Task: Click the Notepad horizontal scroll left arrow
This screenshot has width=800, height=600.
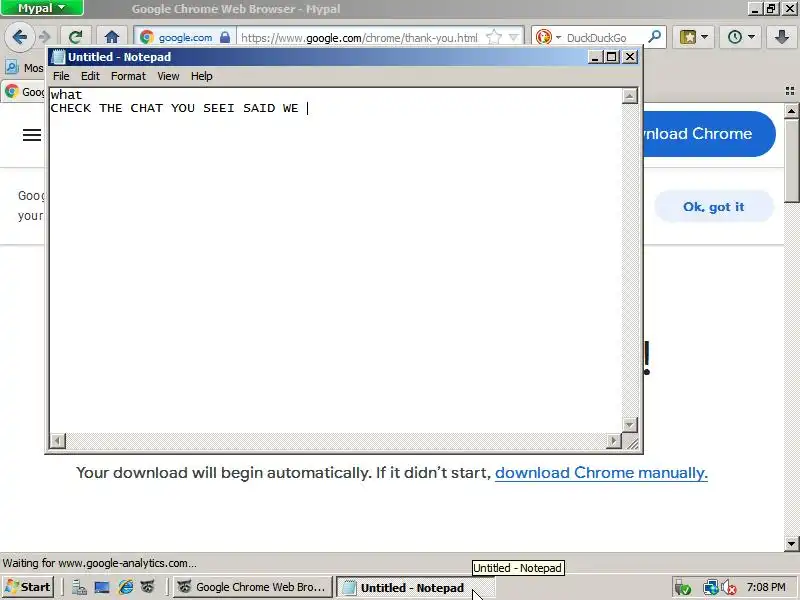Action: coord(58,441)
